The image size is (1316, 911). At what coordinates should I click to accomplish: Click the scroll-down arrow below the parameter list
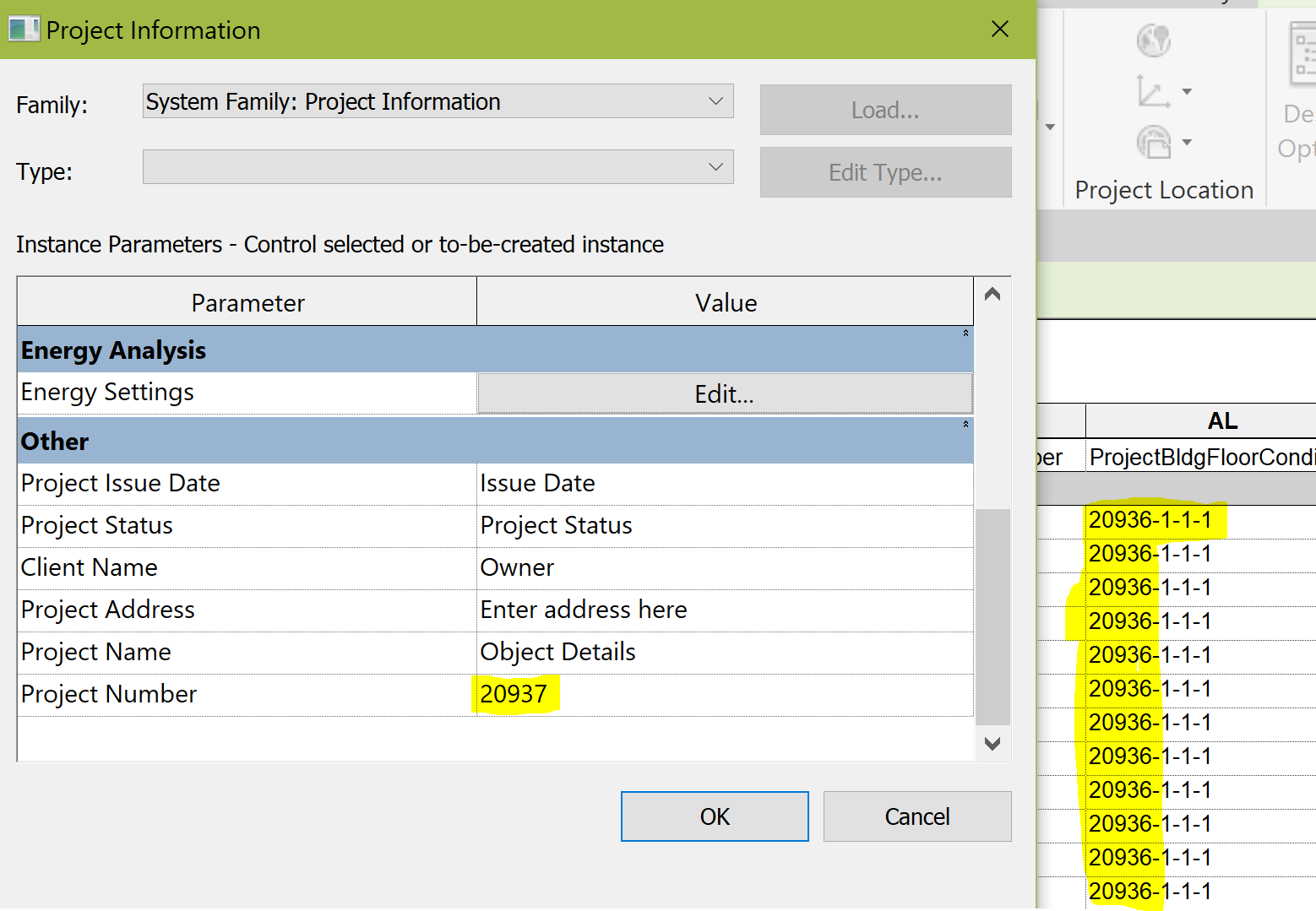[x=992, y=744]
